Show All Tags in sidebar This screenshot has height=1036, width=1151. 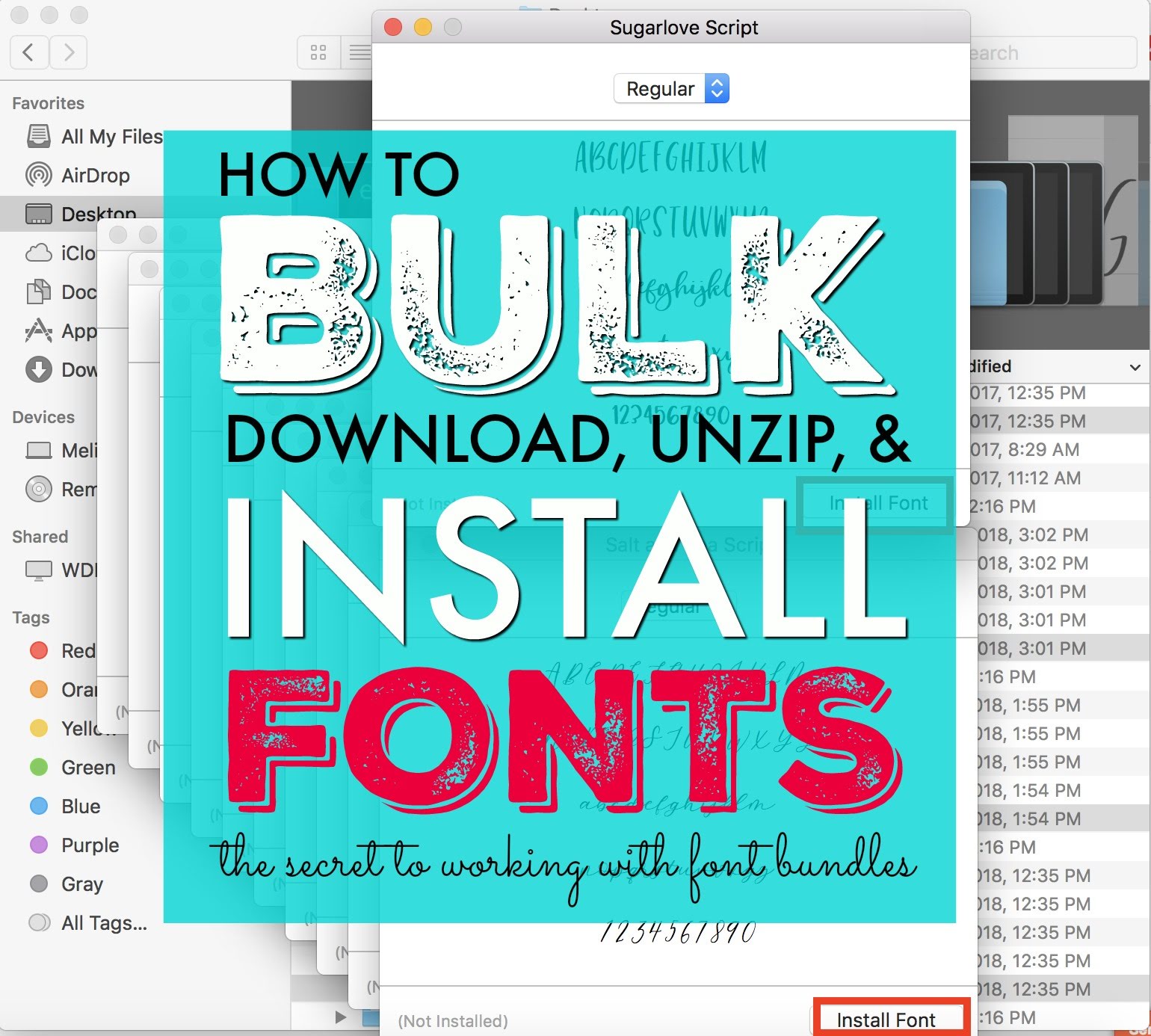click(87, 923)
